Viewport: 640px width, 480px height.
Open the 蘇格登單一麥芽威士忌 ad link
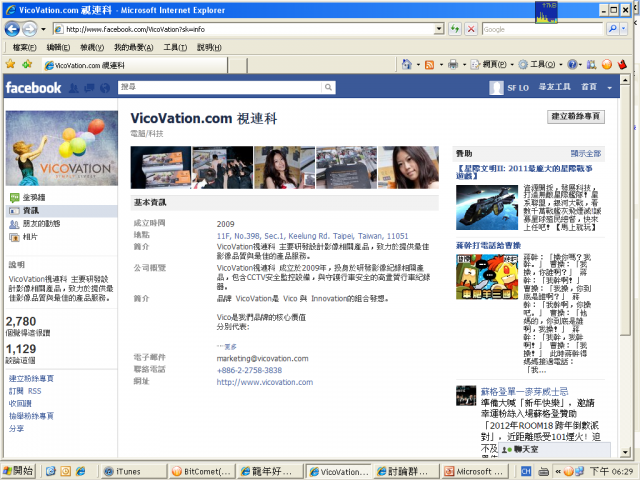point(524,392)
